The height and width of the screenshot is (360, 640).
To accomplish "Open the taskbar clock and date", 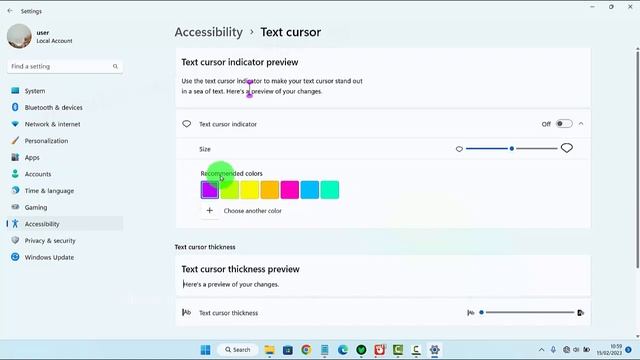I will coord(610,350).
